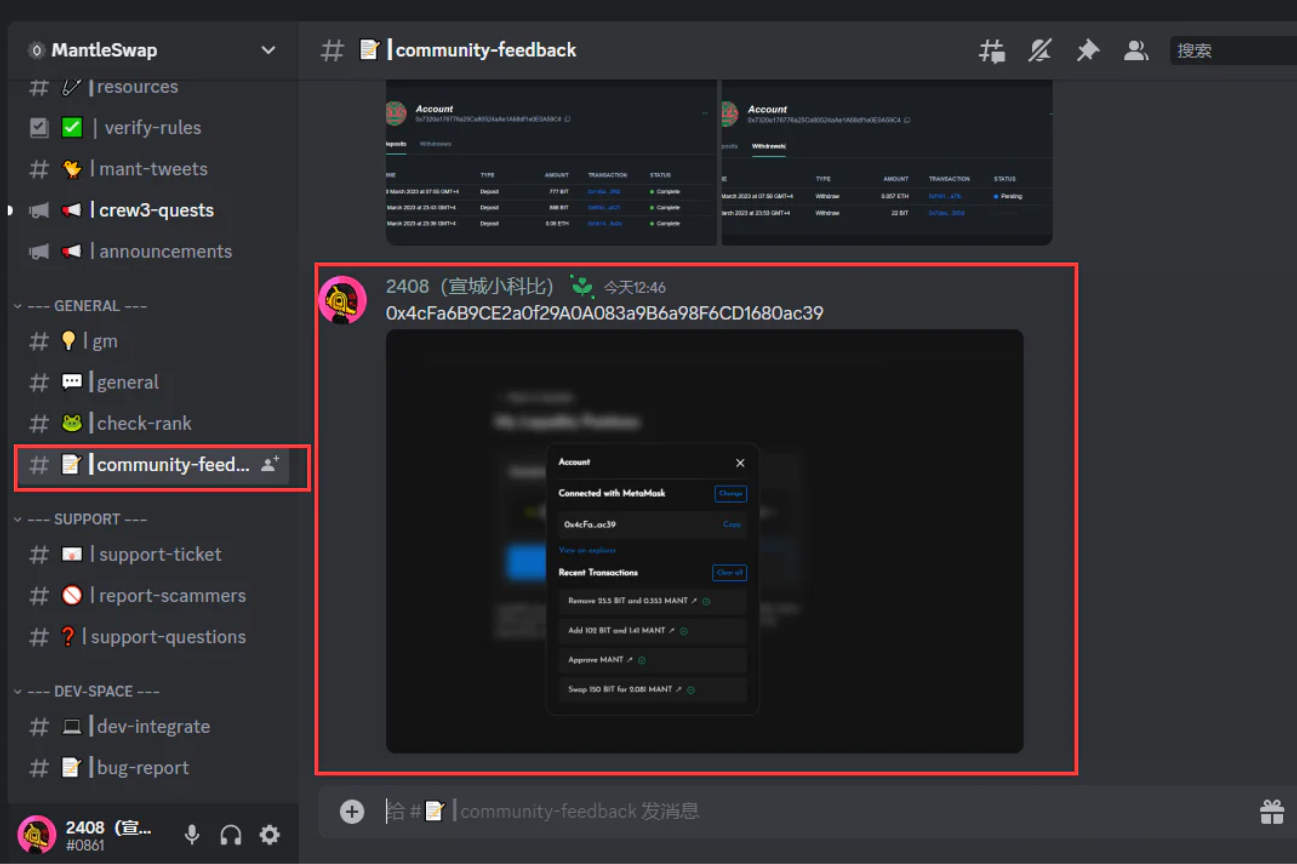The height and width of the screenshot is (864, 1297).
Task: Open the gift icon in the message bar
Action: (x=1272, y=811)
